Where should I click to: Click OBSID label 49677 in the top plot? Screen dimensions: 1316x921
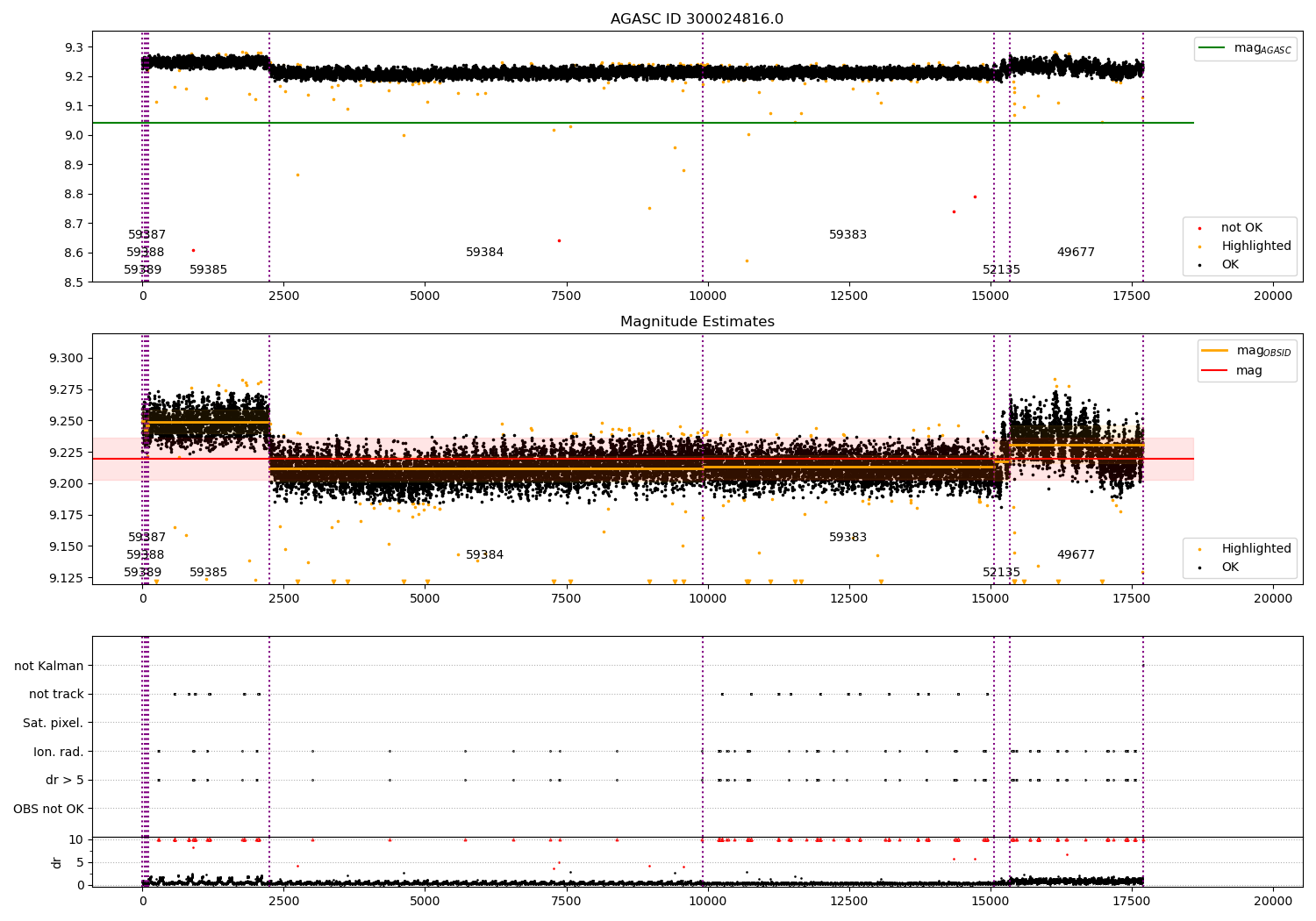[1076, 253]
